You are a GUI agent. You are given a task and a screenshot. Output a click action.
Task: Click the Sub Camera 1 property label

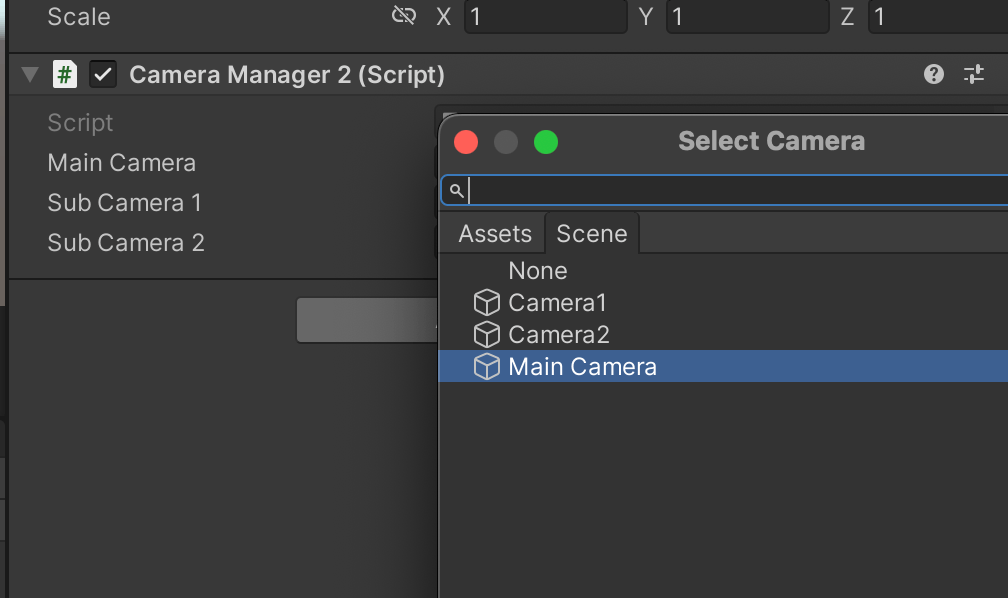tap(125, 203)
